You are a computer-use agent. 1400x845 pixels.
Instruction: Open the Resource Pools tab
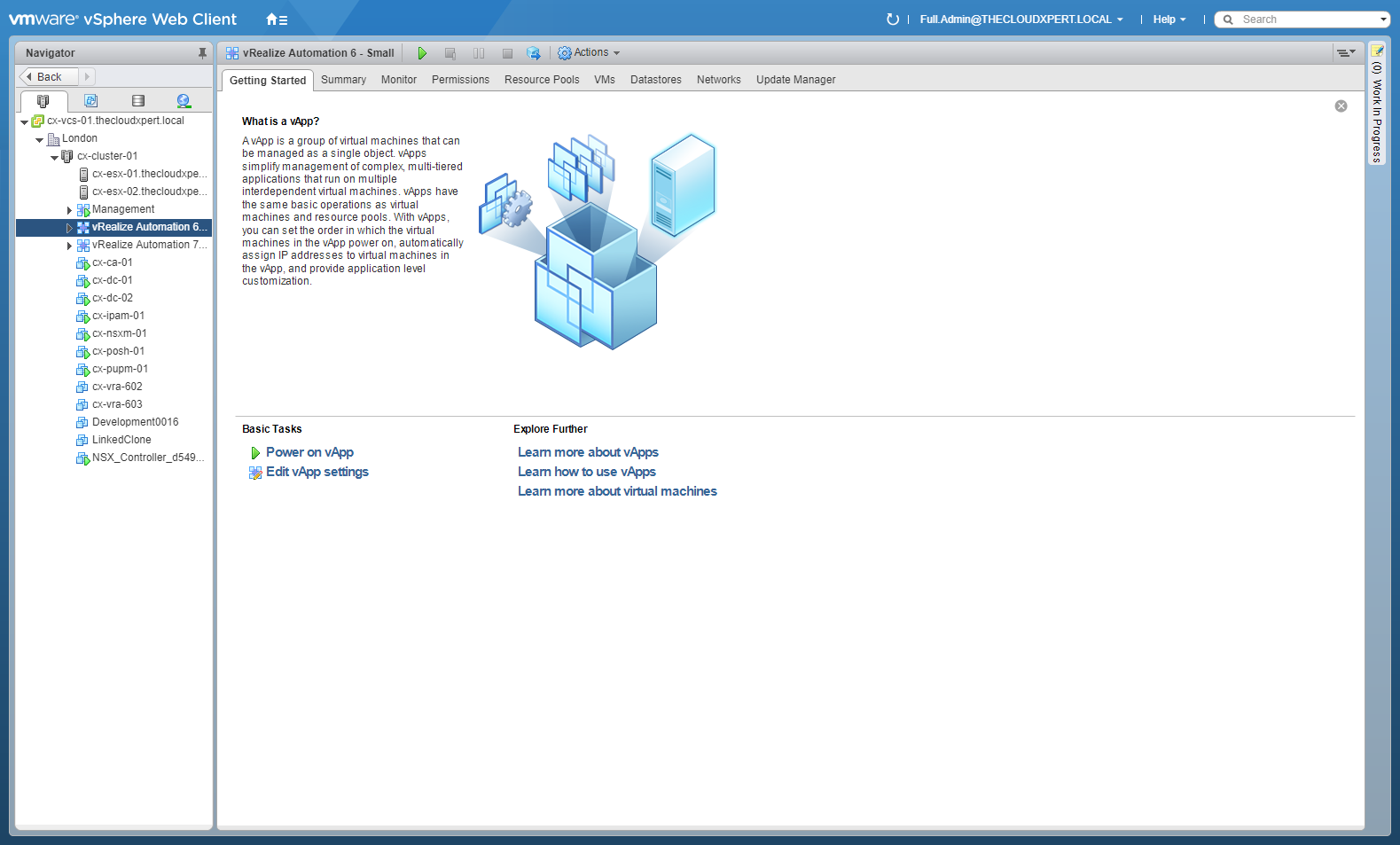pyautogui.click(x=541, y=80)
